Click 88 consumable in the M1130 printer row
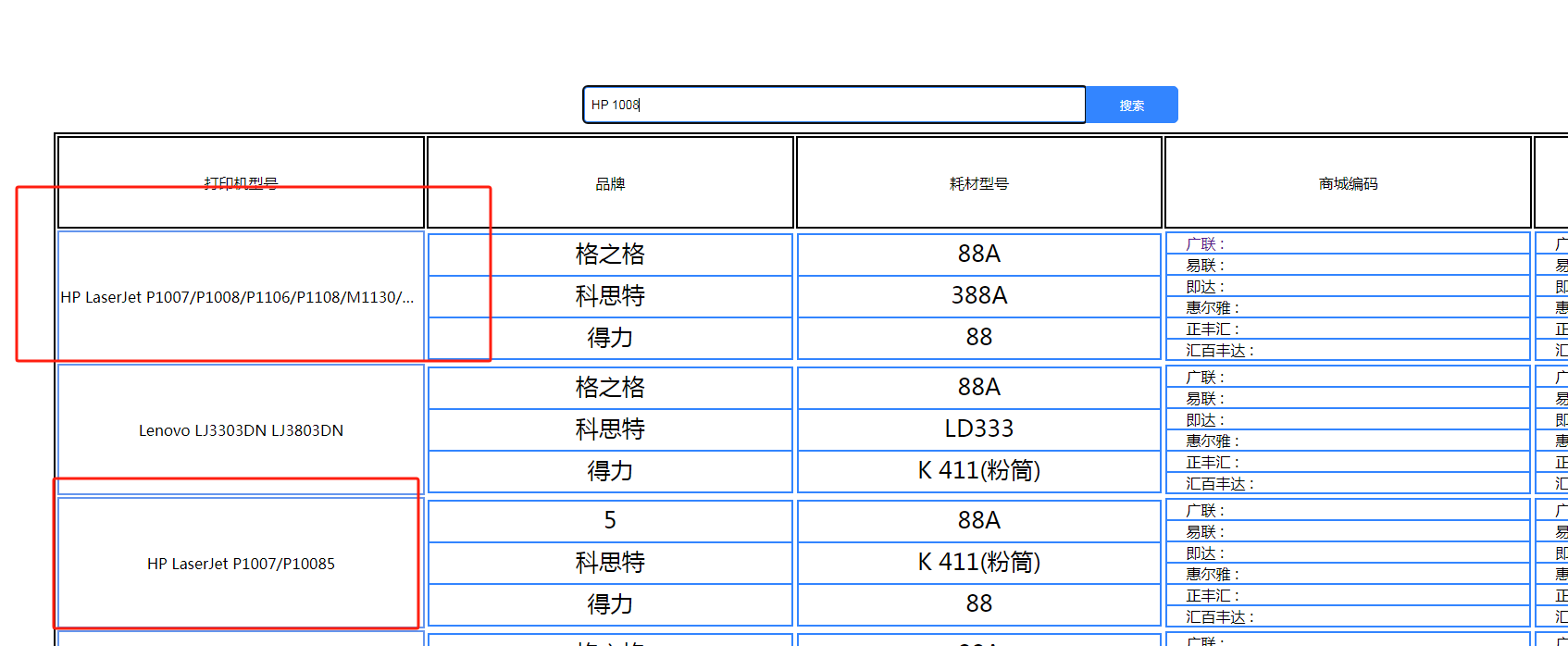Image resolution: width=1568 pixels, height=646 pixels. 978,338
